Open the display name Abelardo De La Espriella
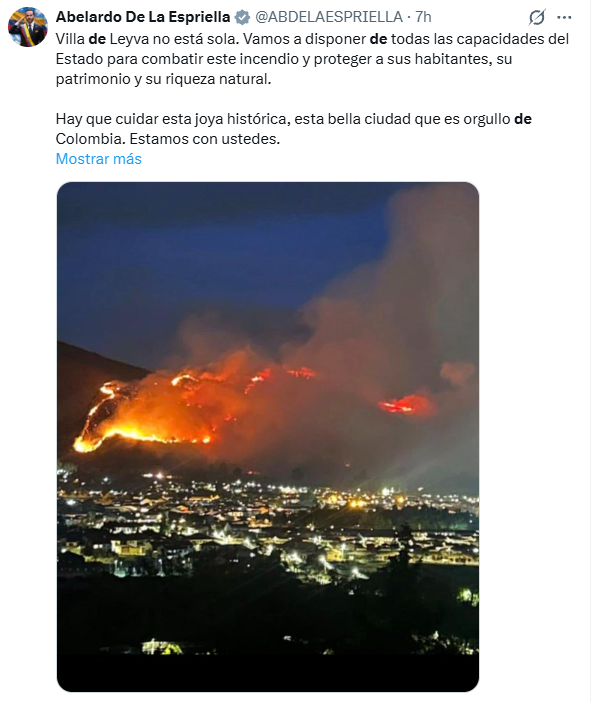 [x=143, y=17]
